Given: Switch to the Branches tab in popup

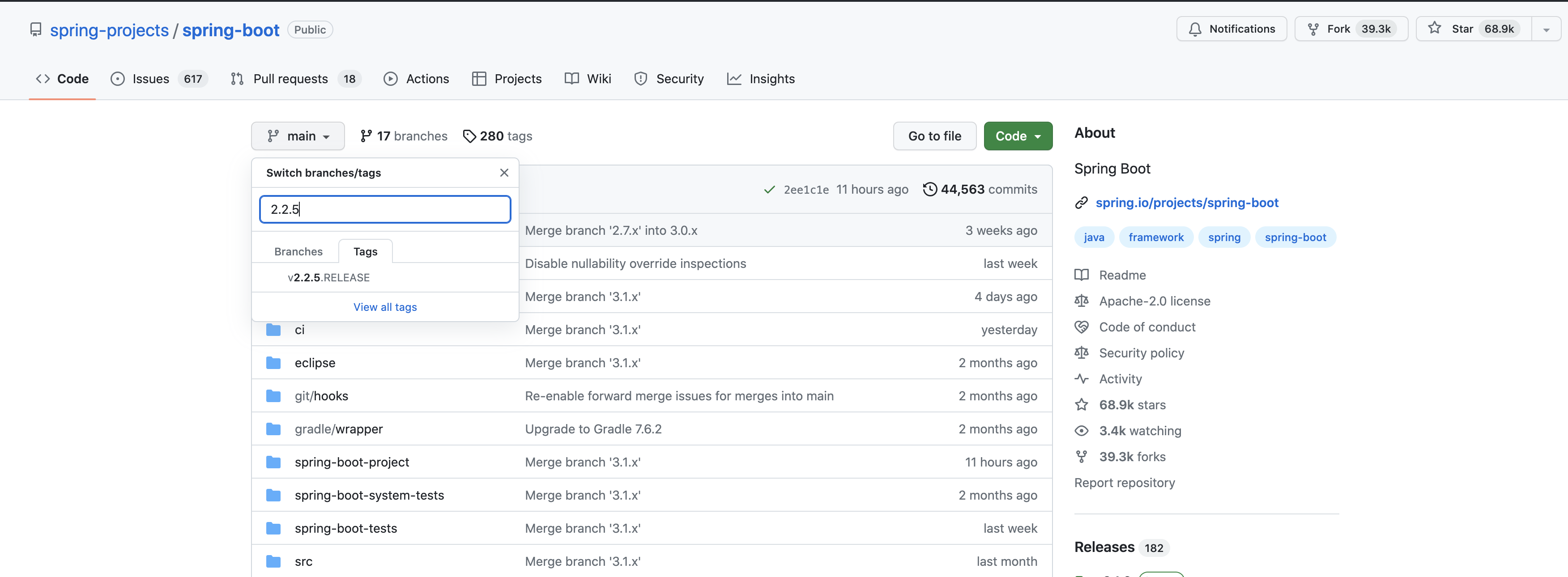Looking at the screenshot, I should tap(298, 251).
